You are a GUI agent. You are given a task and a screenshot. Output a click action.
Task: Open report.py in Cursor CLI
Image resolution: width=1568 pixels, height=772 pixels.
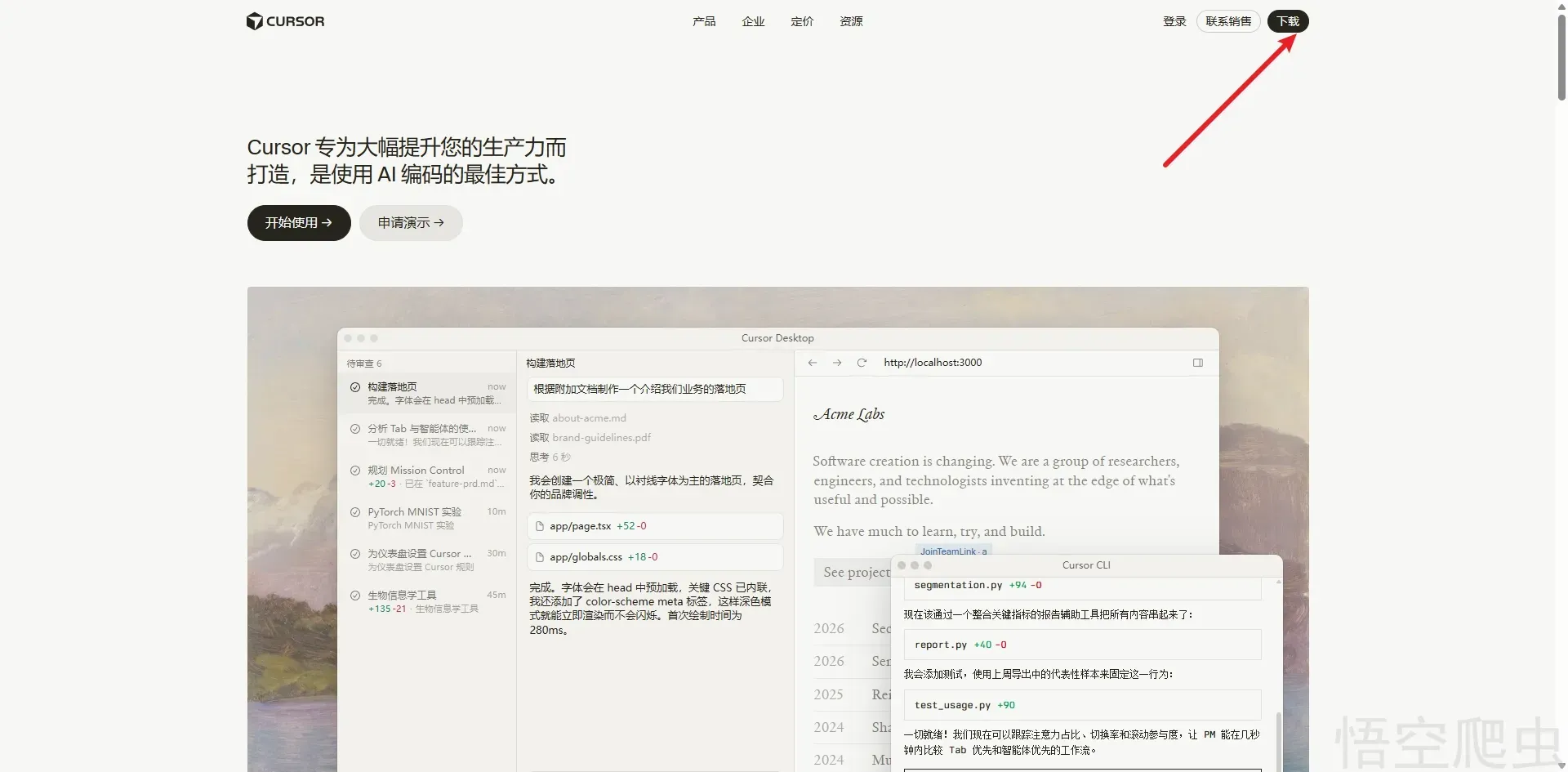[x=941, y=645]
